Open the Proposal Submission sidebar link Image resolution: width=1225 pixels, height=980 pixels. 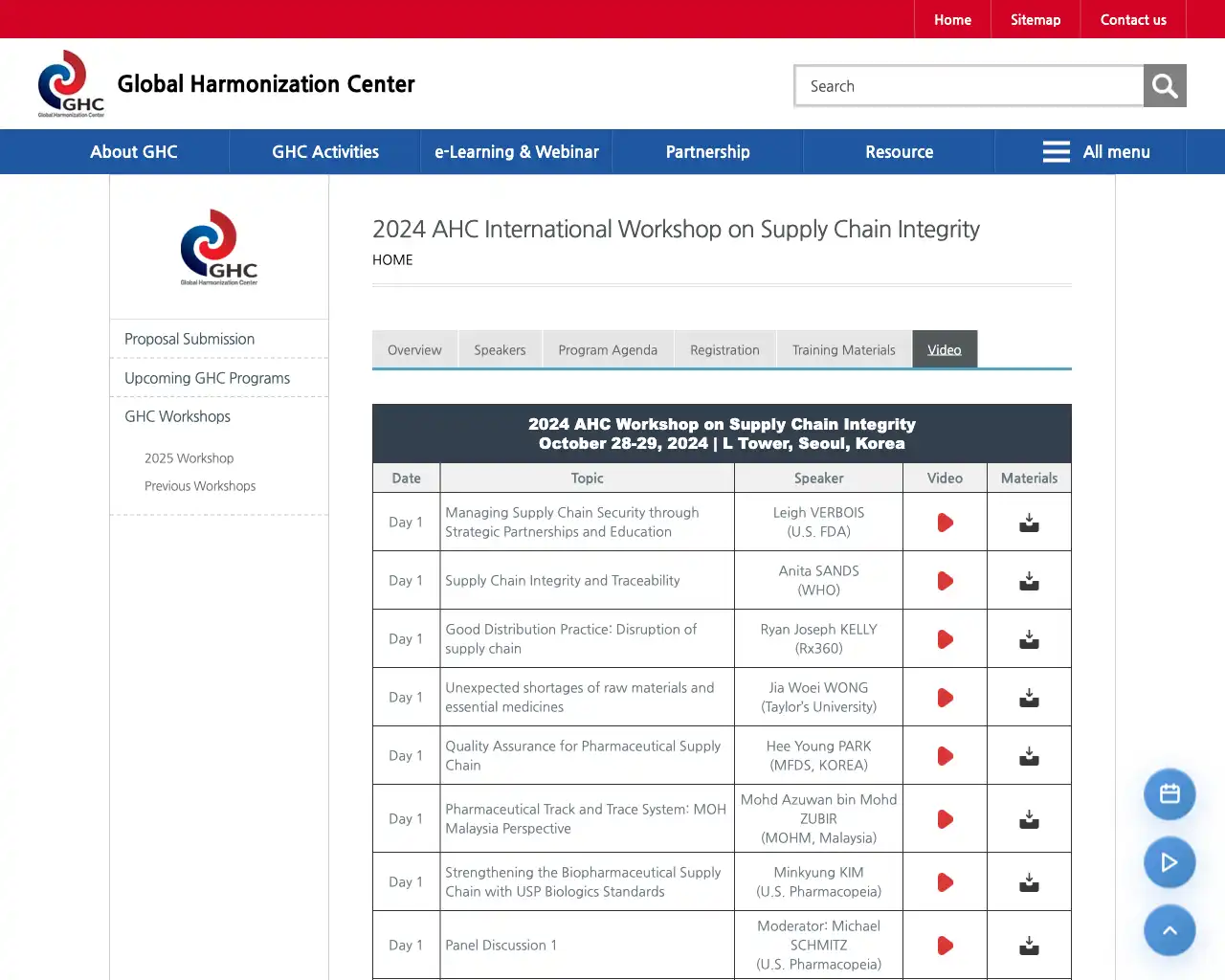(189, 339)
